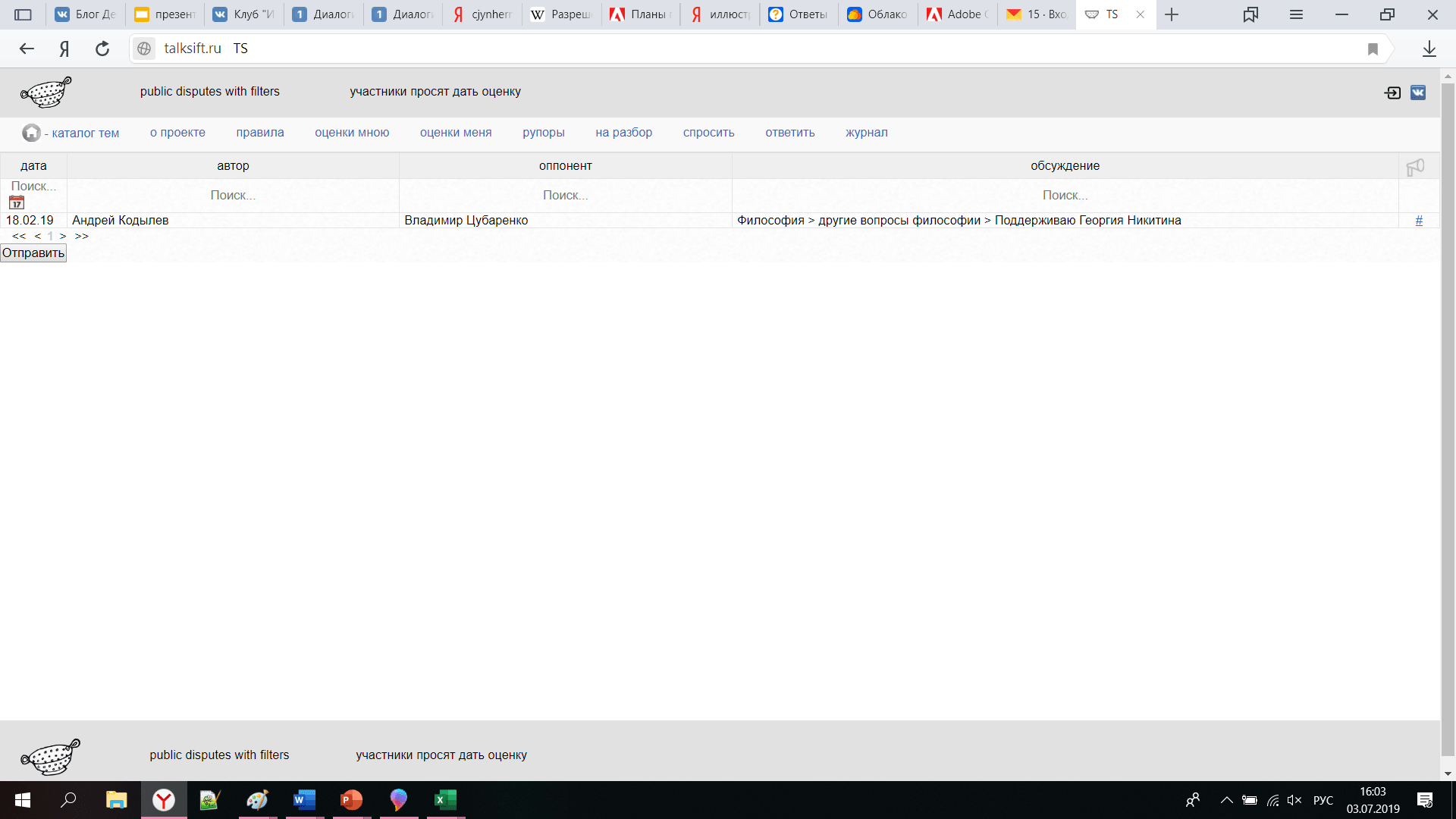
Task: Open the browser hamburger menu
Action: 1296,14
